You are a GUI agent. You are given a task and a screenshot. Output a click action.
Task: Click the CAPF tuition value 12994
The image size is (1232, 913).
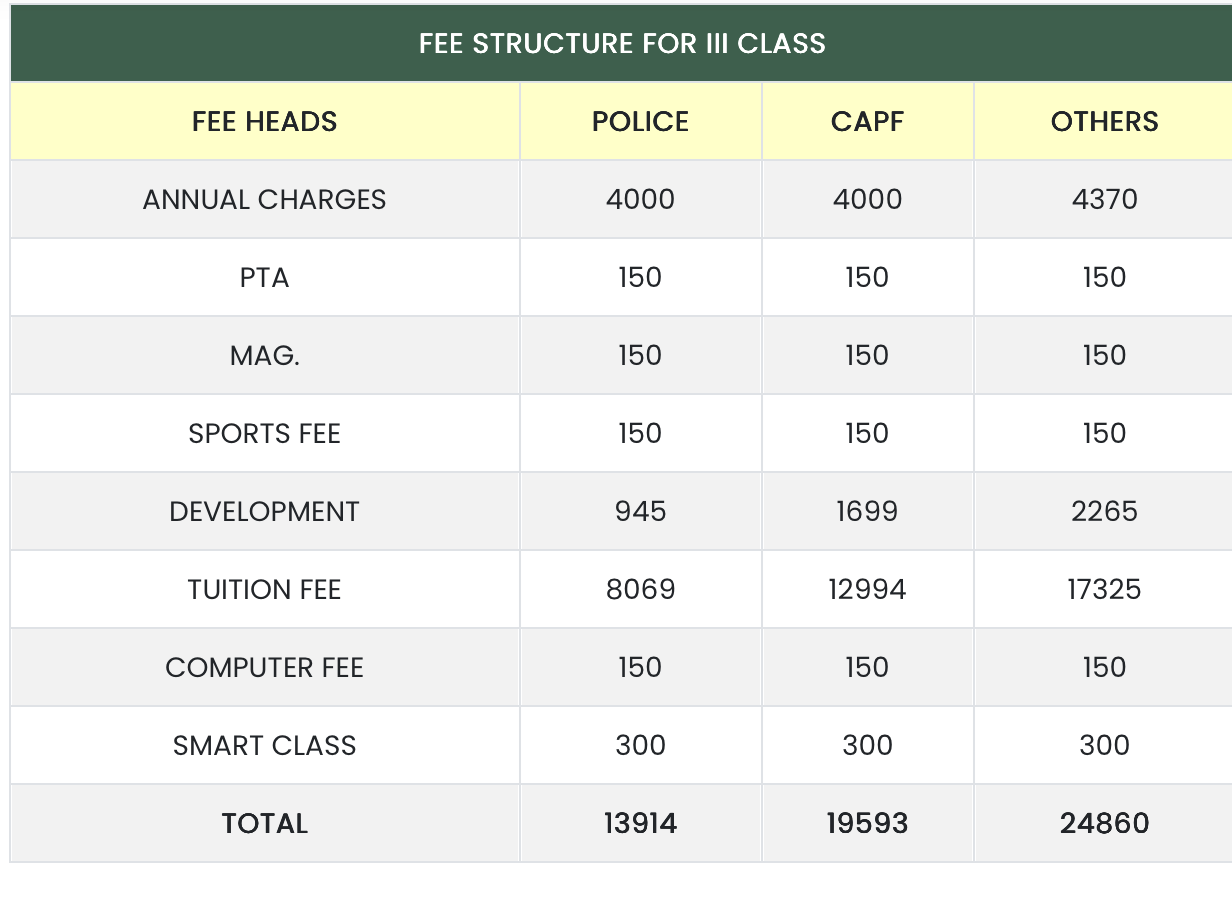[867, 590]
